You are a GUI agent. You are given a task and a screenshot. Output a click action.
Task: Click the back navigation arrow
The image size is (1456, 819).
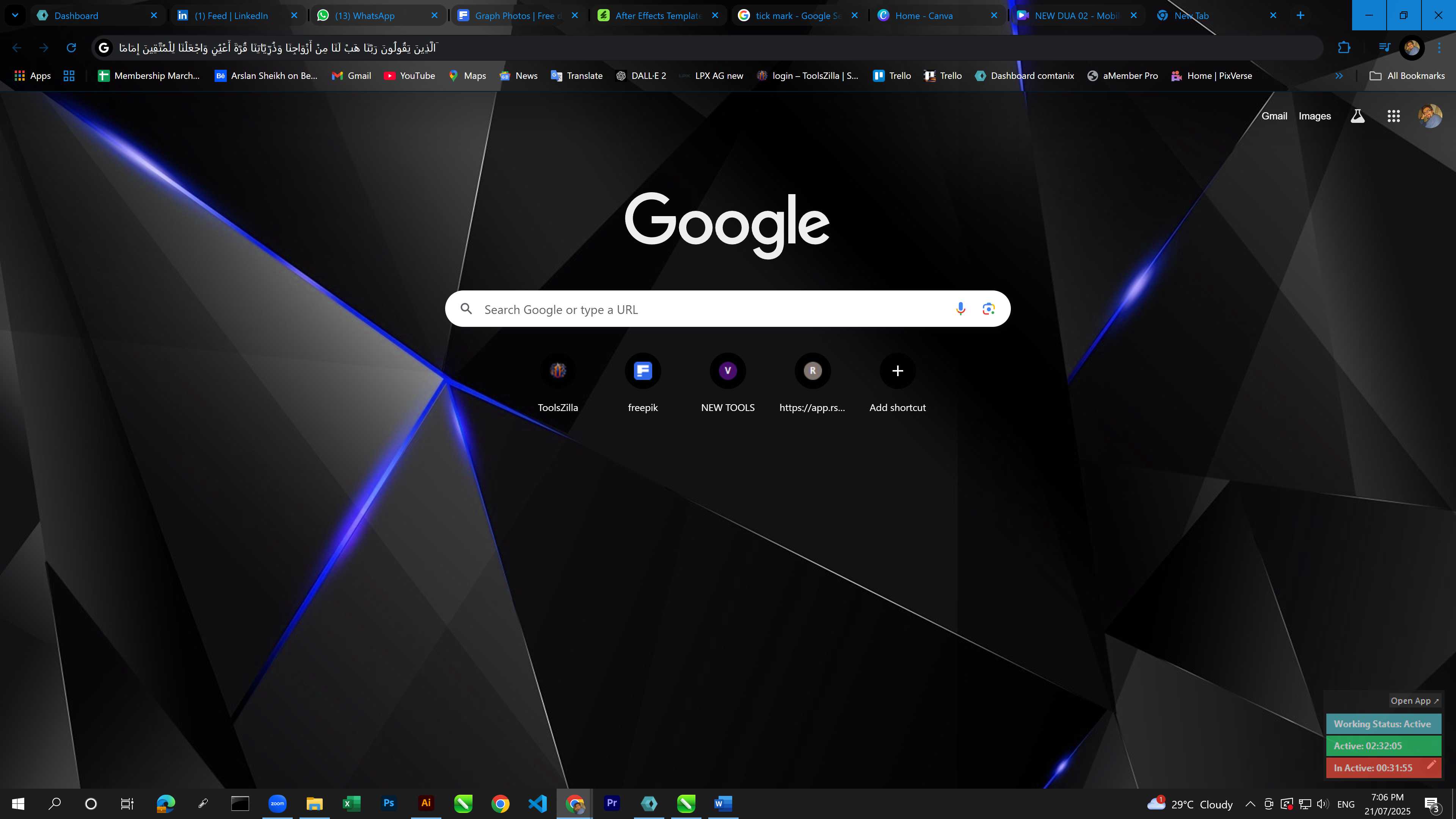coord(17,47)
